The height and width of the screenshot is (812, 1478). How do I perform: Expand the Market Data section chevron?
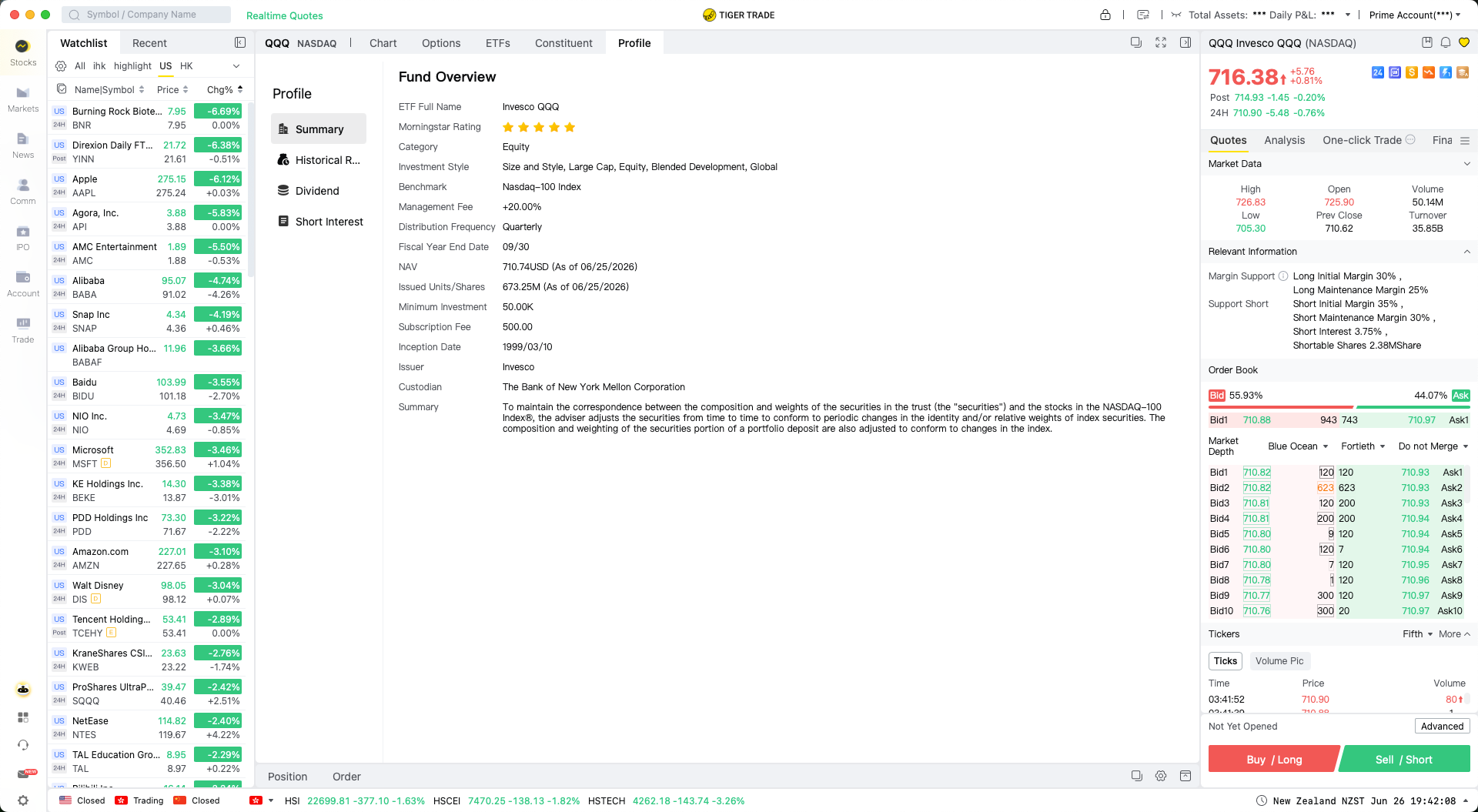tap(1466, 164)
